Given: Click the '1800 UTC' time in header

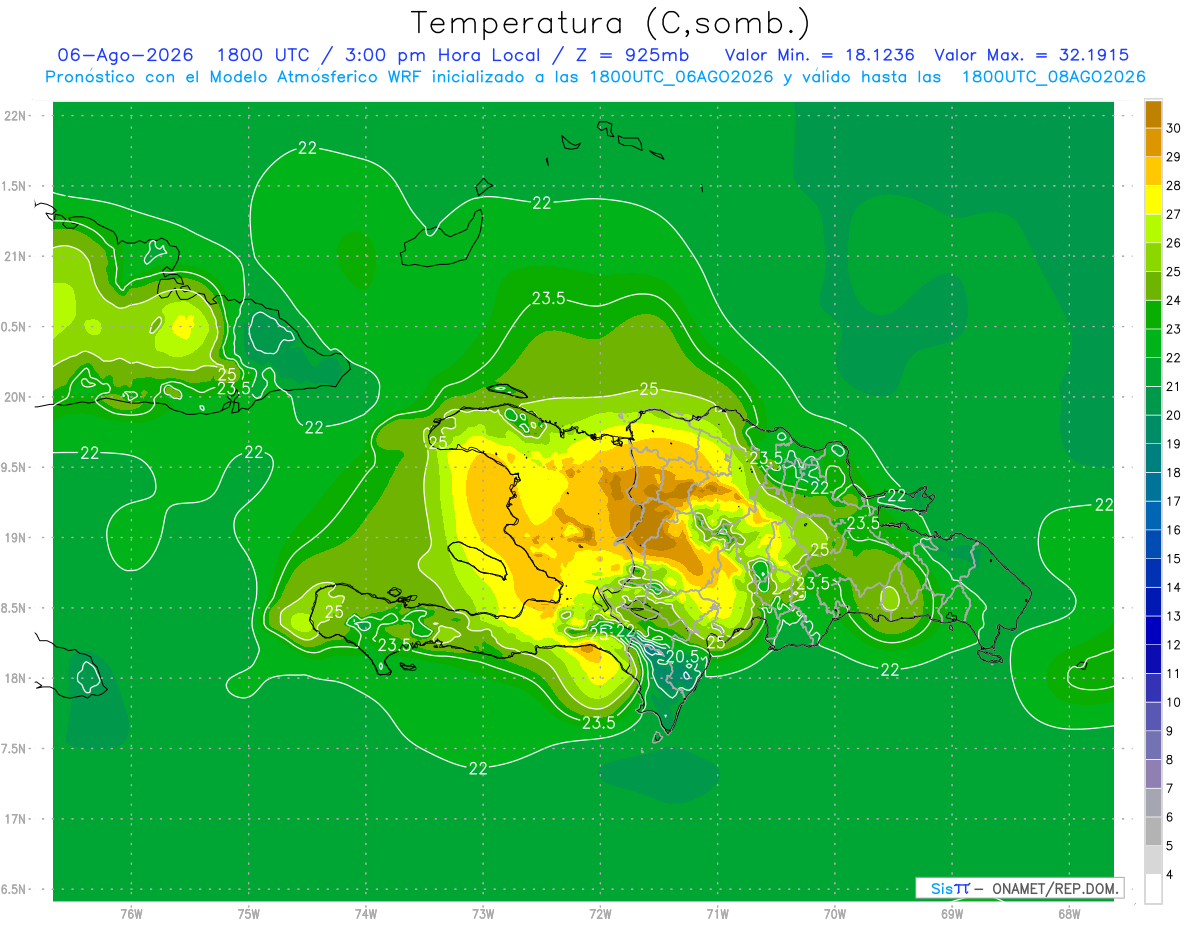Looking at the screenshot, I should coord(263,55).
